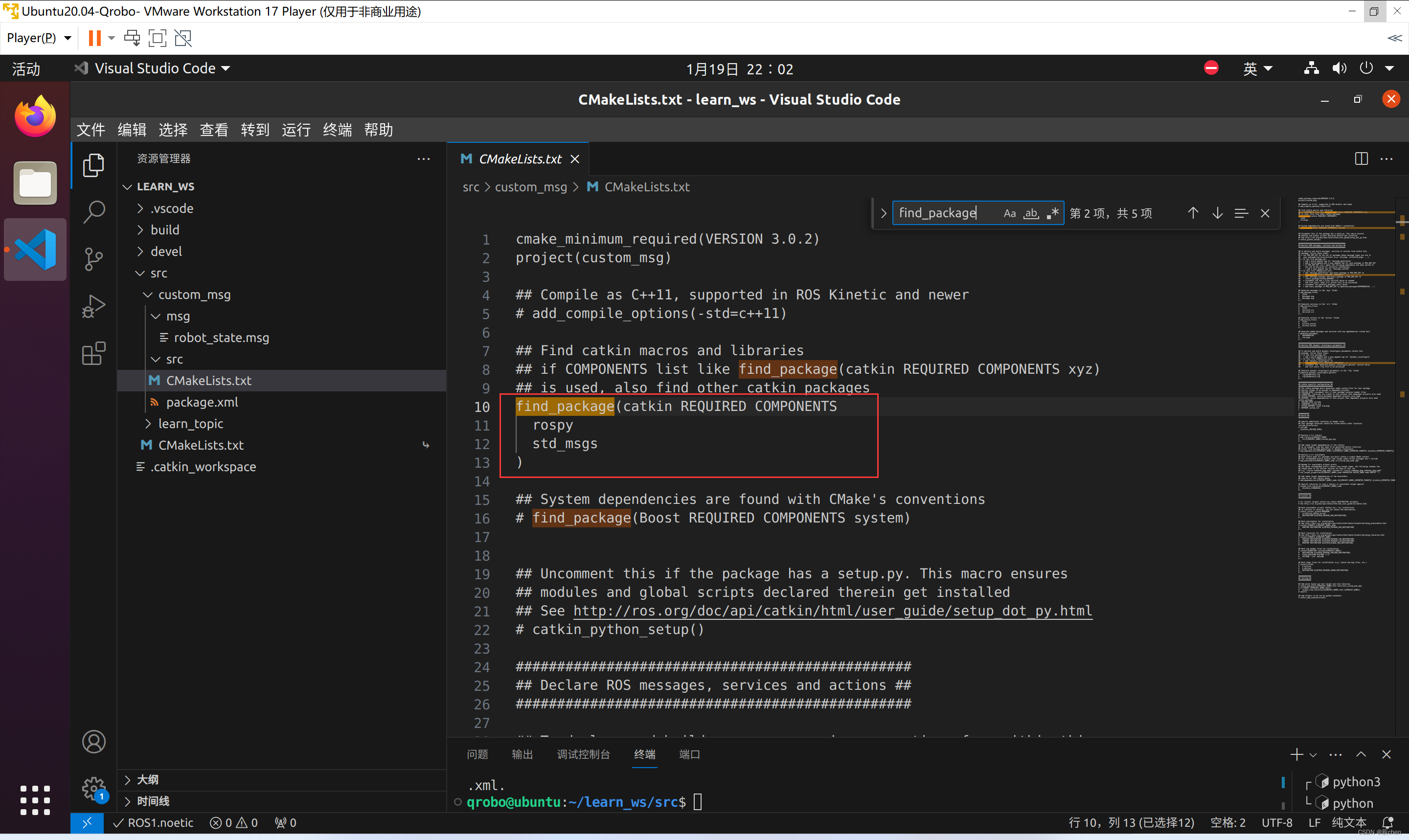1409x840 pixels.
Task: Open the 编辑 menu
Action: coord(132,130)
